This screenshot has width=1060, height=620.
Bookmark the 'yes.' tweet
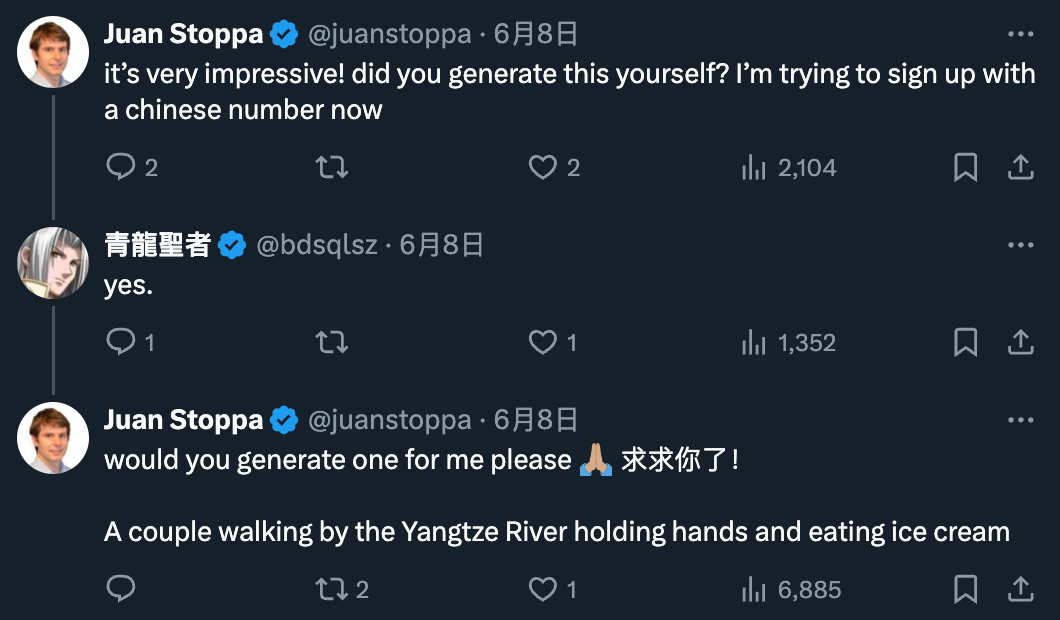coord(965,343)
